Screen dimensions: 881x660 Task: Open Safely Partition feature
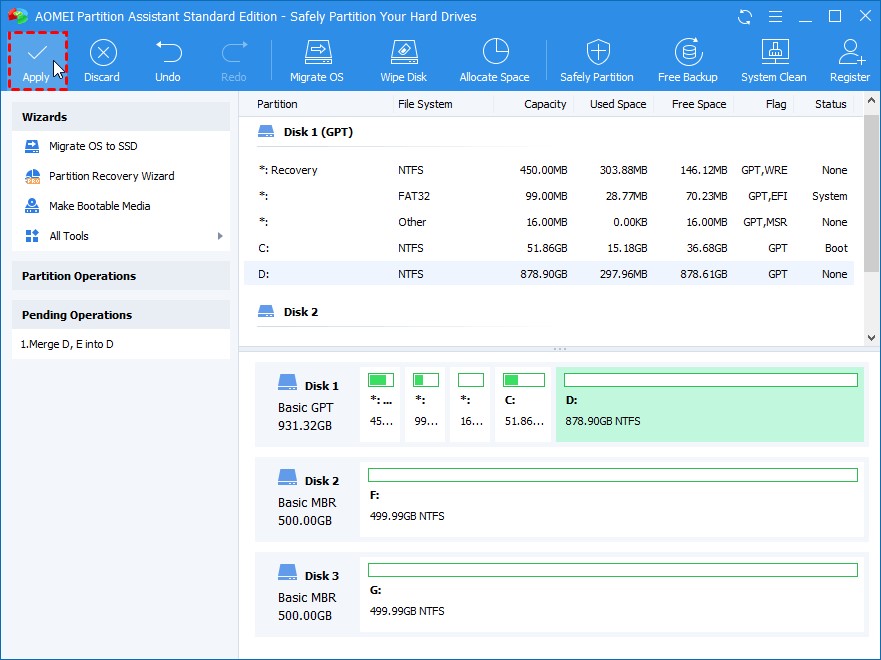[597, 61]
